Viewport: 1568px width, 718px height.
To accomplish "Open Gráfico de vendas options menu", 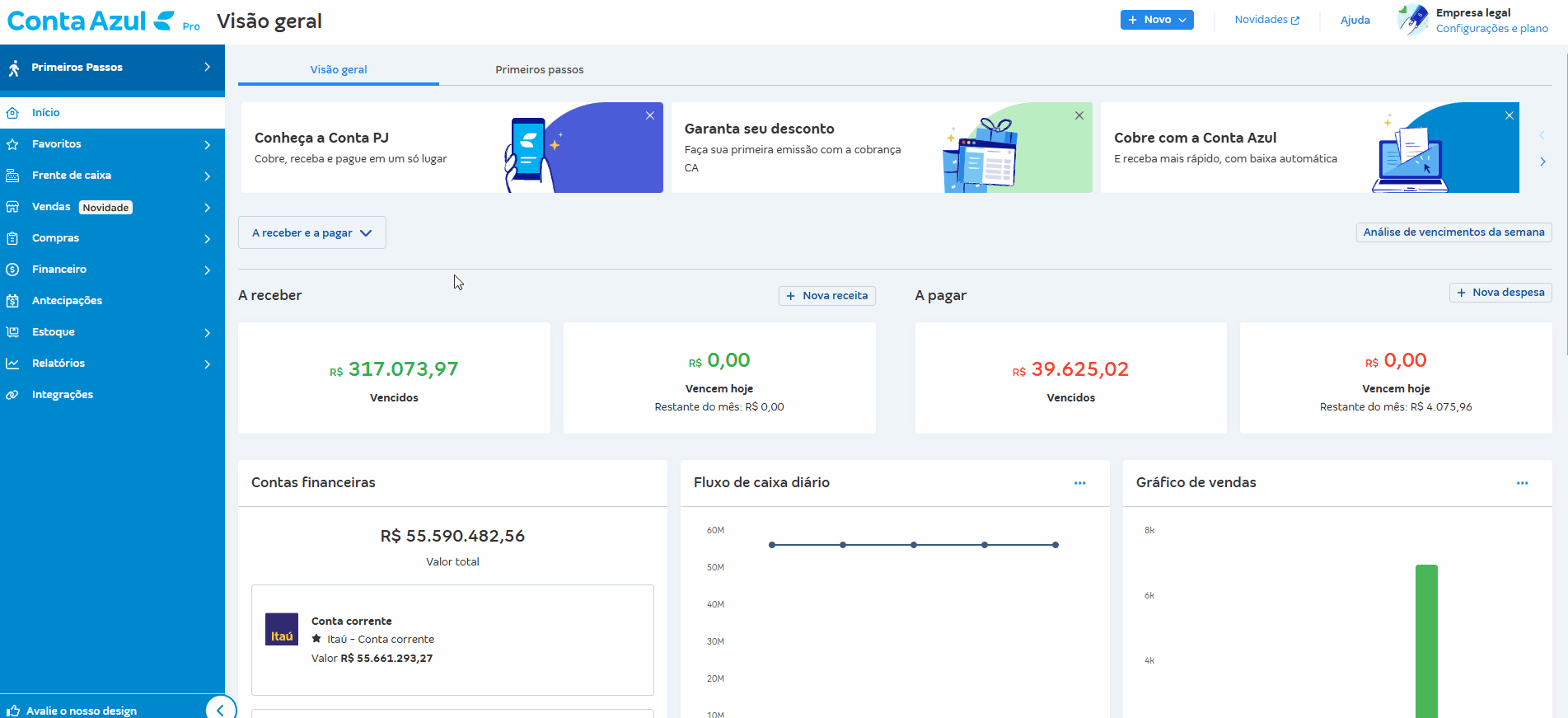I will pyautogui.click(x=1523, y=483).
